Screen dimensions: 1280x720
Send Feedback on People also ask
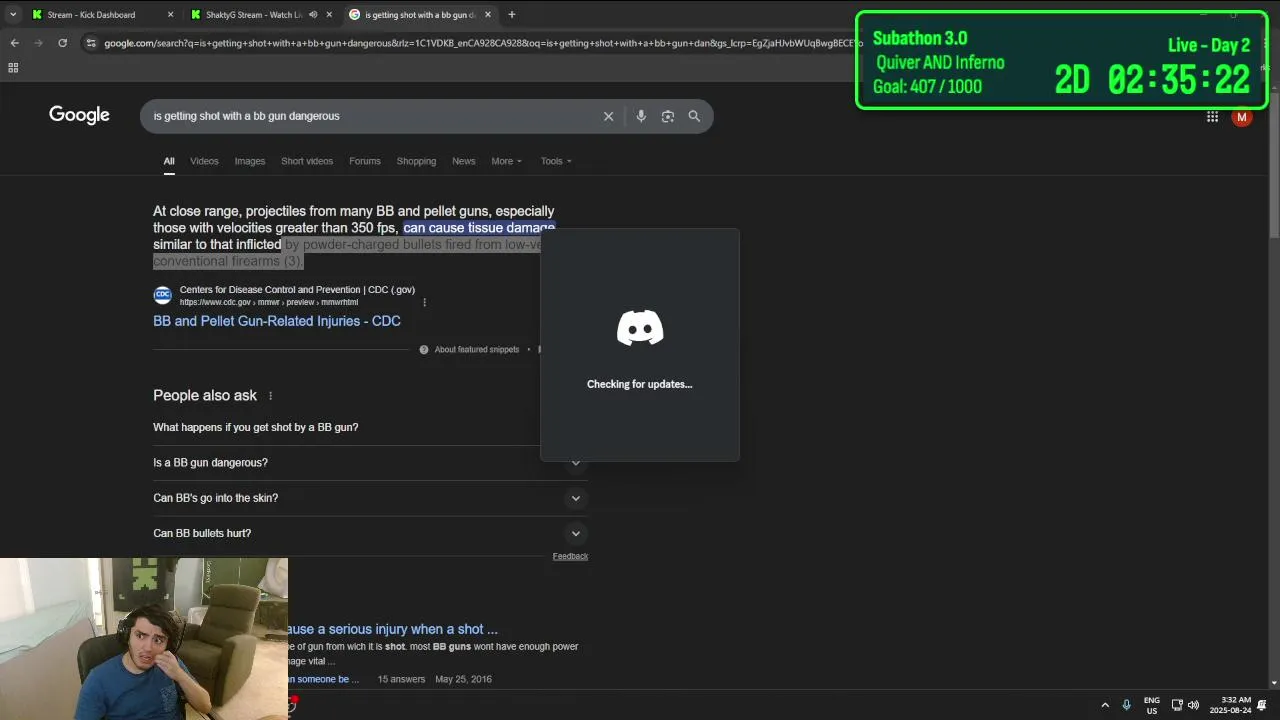570,556
